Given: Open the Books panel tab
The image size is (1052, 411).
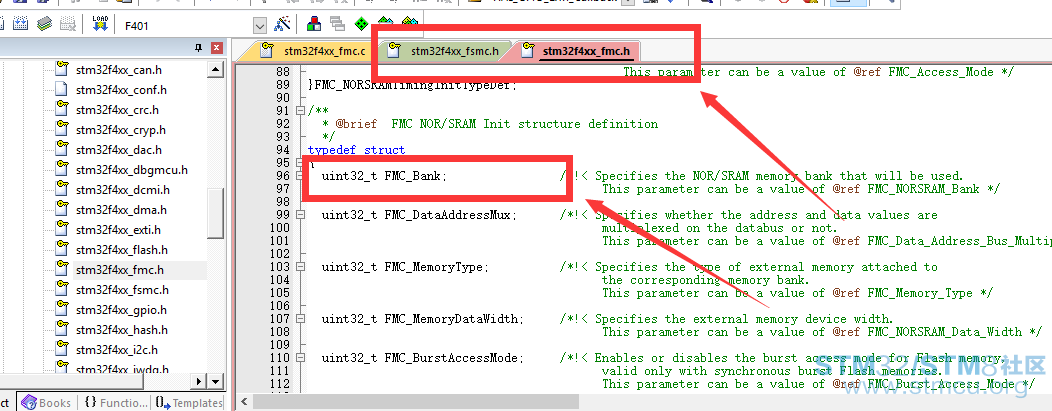Looking at the screenshot, I should [46, 403].
